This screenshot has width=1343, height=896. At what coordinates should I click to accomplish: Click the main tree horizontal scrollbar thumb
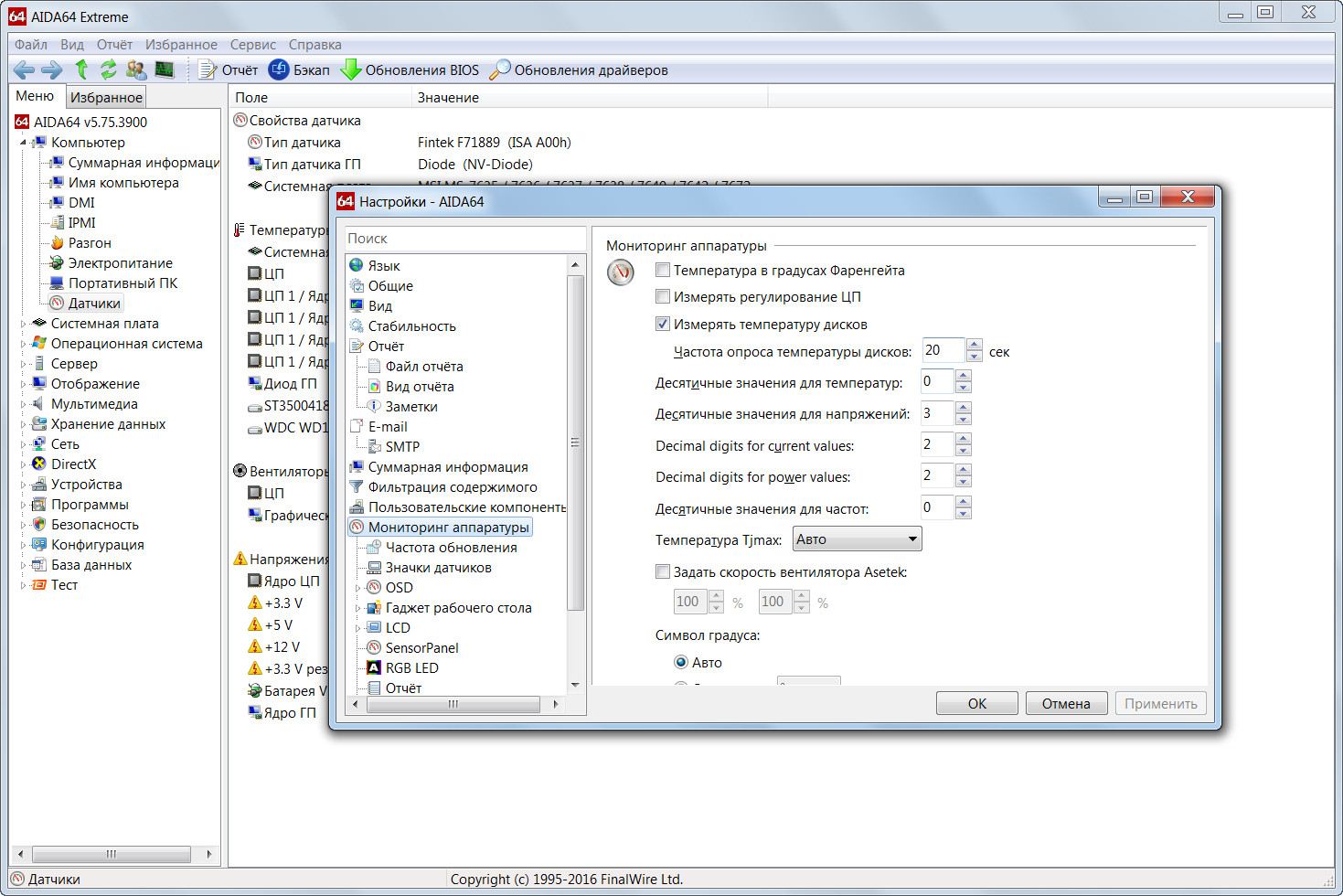click(x=112, y=854)
